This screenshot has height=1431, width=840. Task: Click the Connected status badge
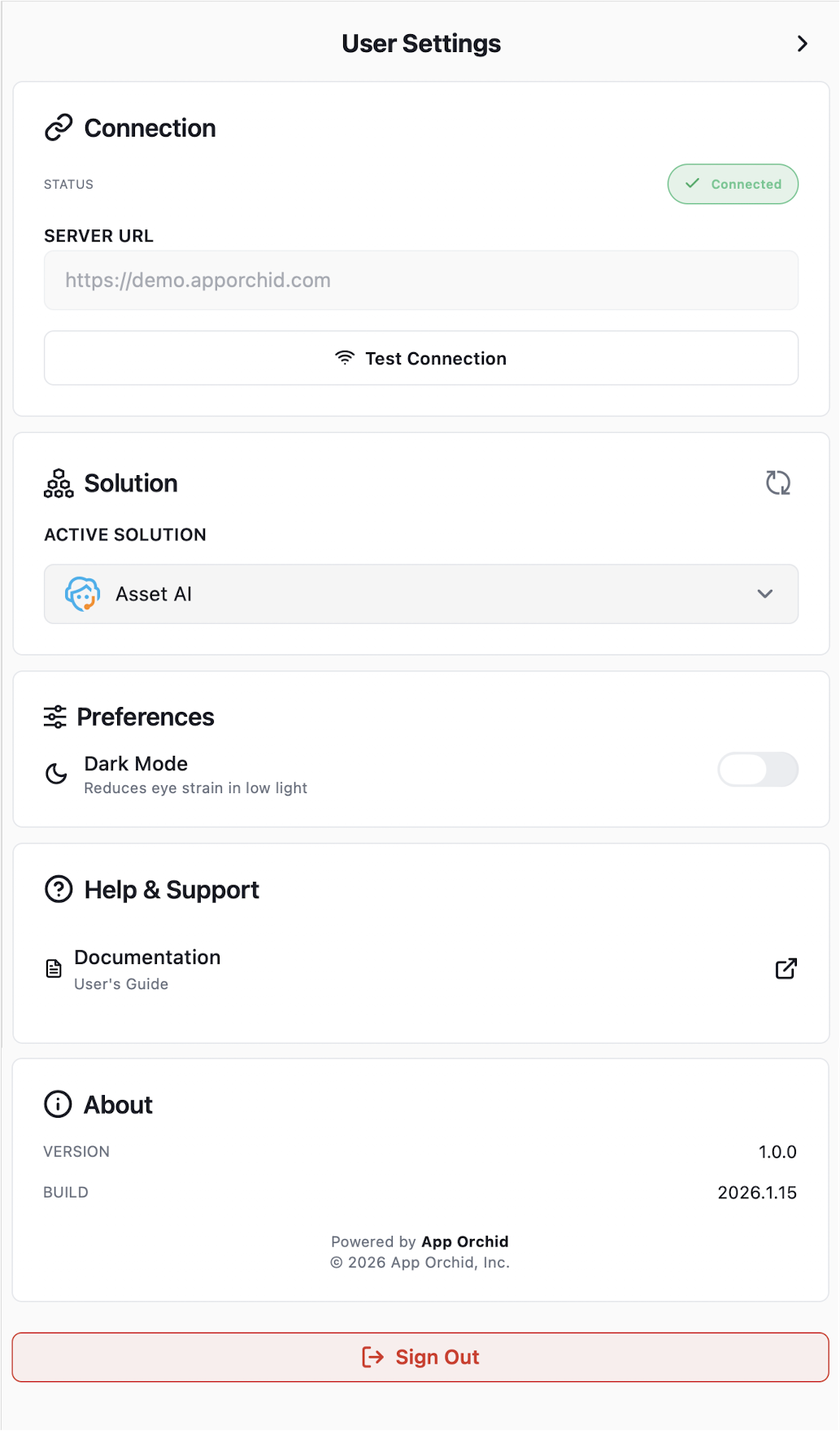pyautogui.click(x=733, y=184)
